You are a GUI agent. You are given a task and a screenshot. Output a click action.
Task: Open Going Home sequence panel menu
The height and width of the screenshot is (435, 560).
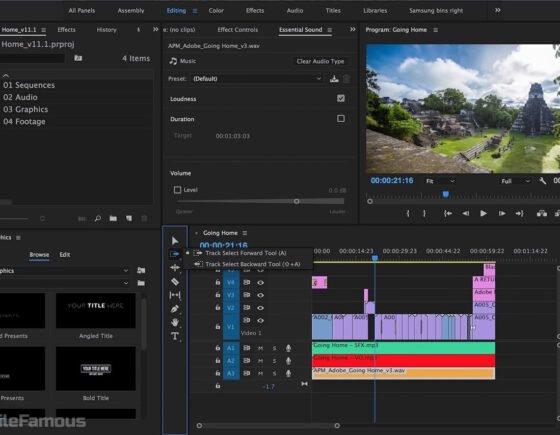(x=245, y=233)
